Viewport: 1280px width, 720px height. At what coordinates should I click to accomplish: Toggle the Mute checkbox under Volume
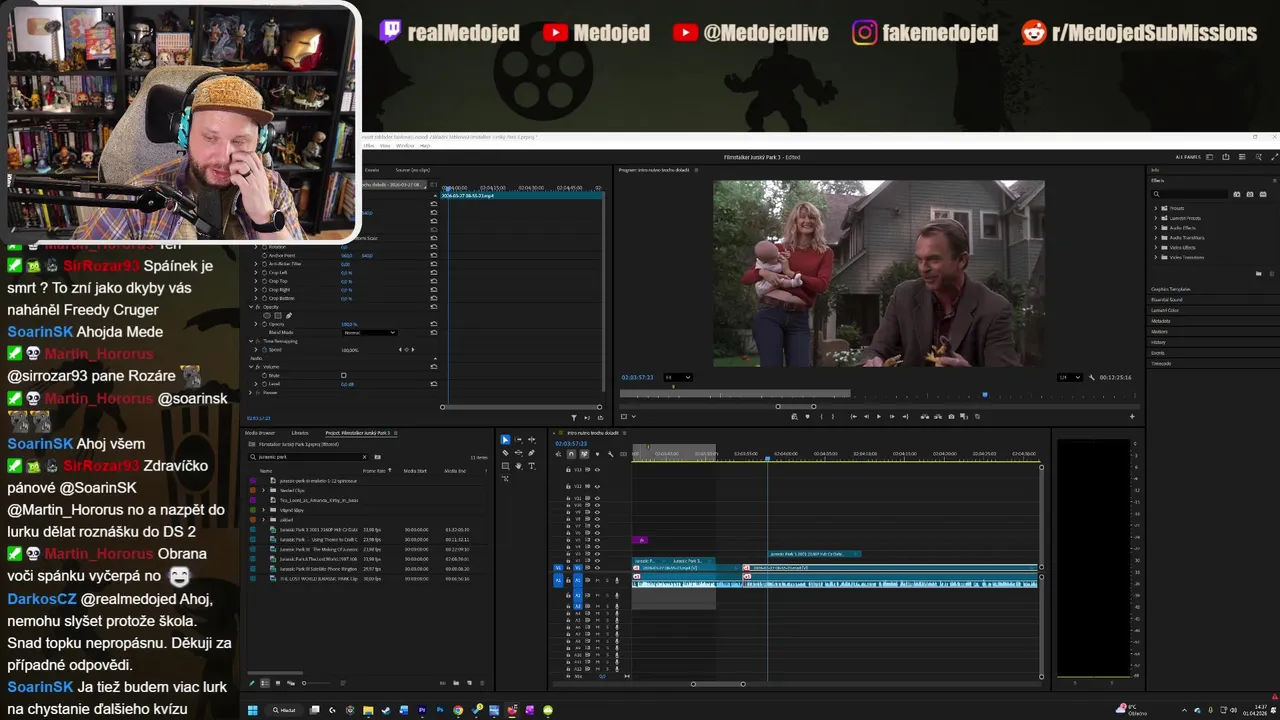pos(343,375)
